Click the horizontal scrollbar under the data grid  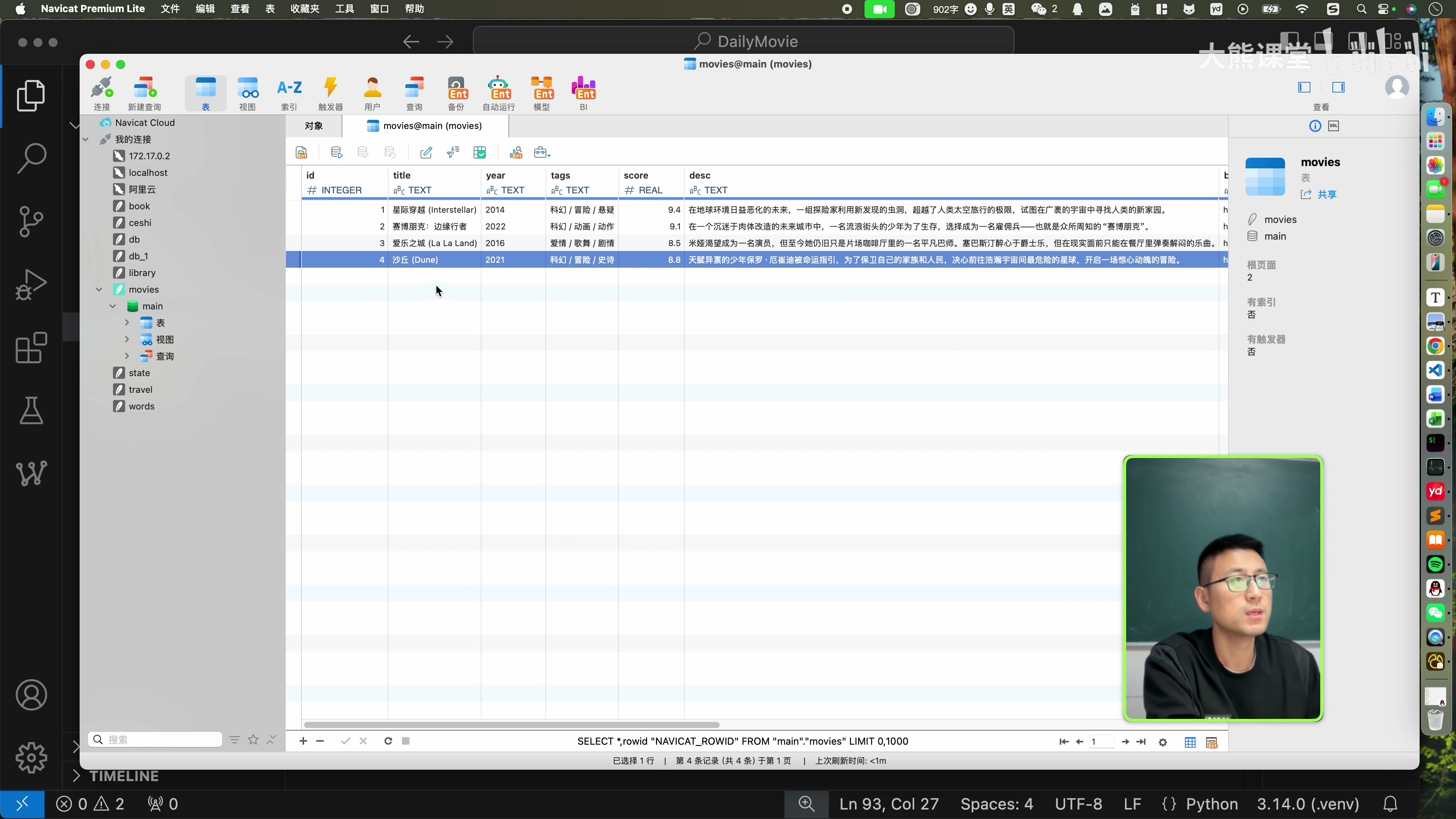511,725
